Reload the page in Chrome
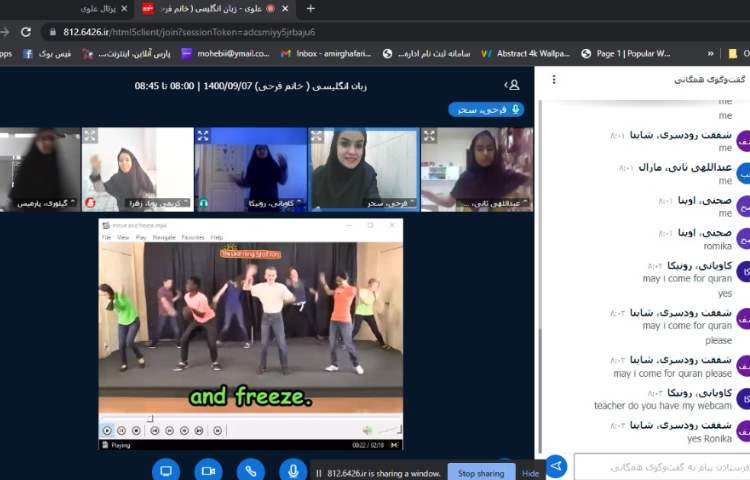The height and width of the screenshot is (480, 750). (x=26, y=32)
